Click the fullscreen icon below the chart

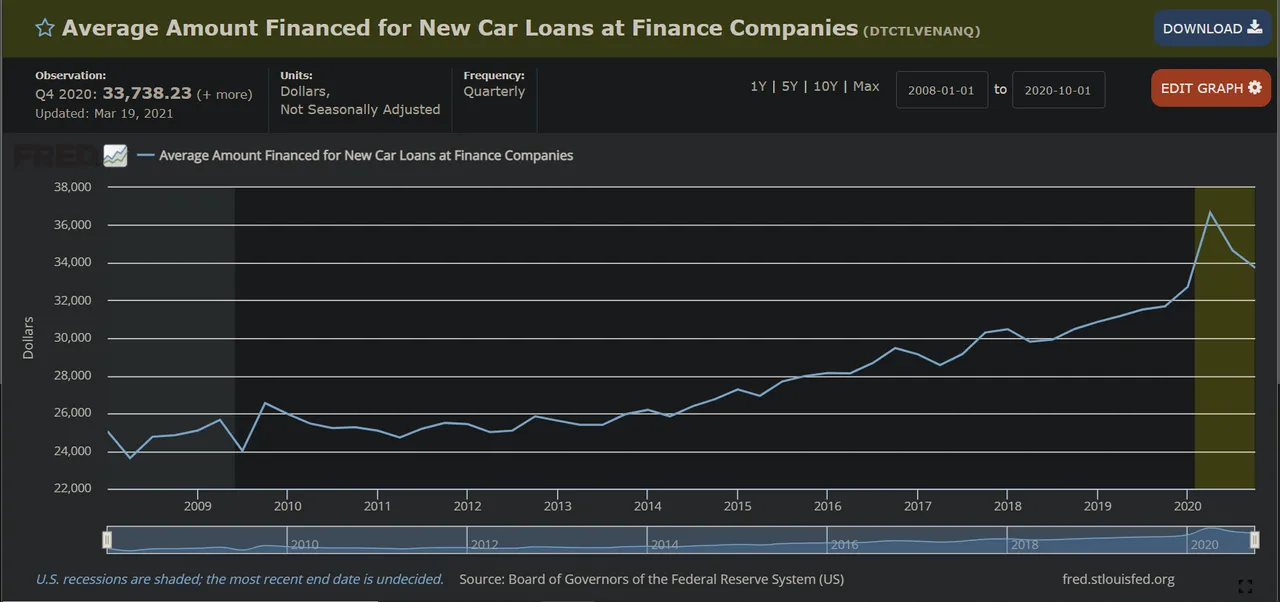click(1245, 587)
